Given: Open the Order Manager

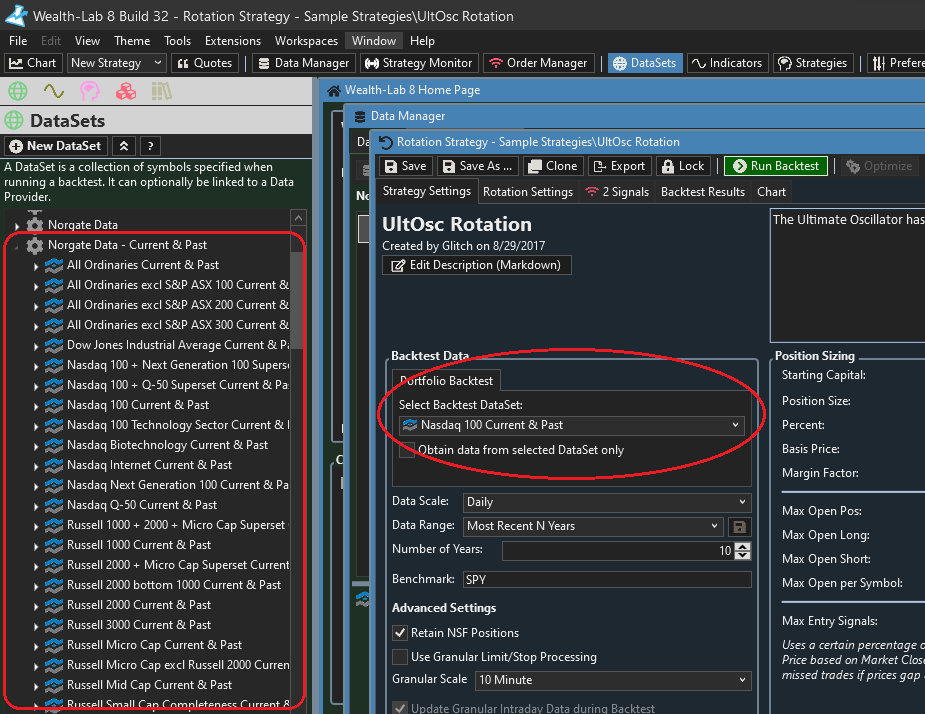Looking at the screenshot, I should [x=538, y=63].
